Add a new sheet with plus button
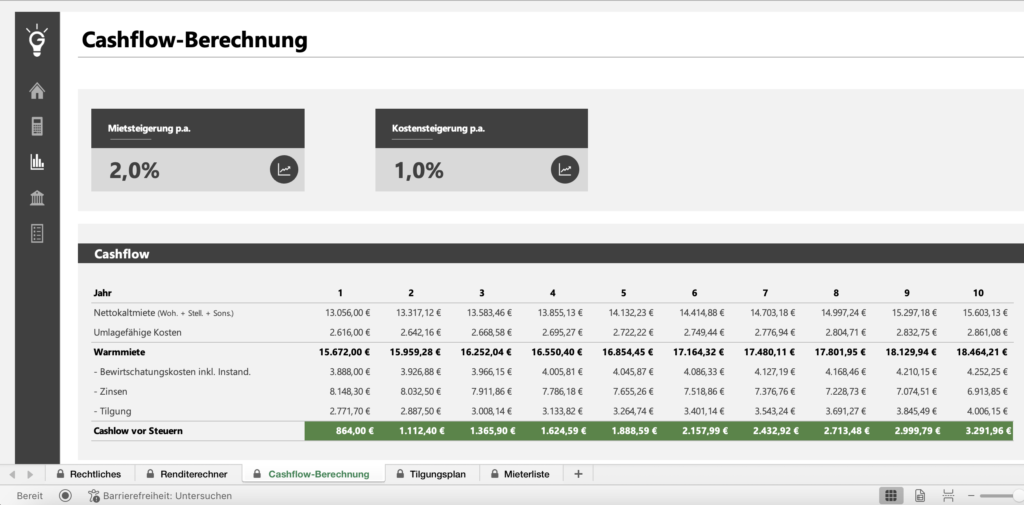Screen dimensions: 1024x505 click(x=577, y=474)
